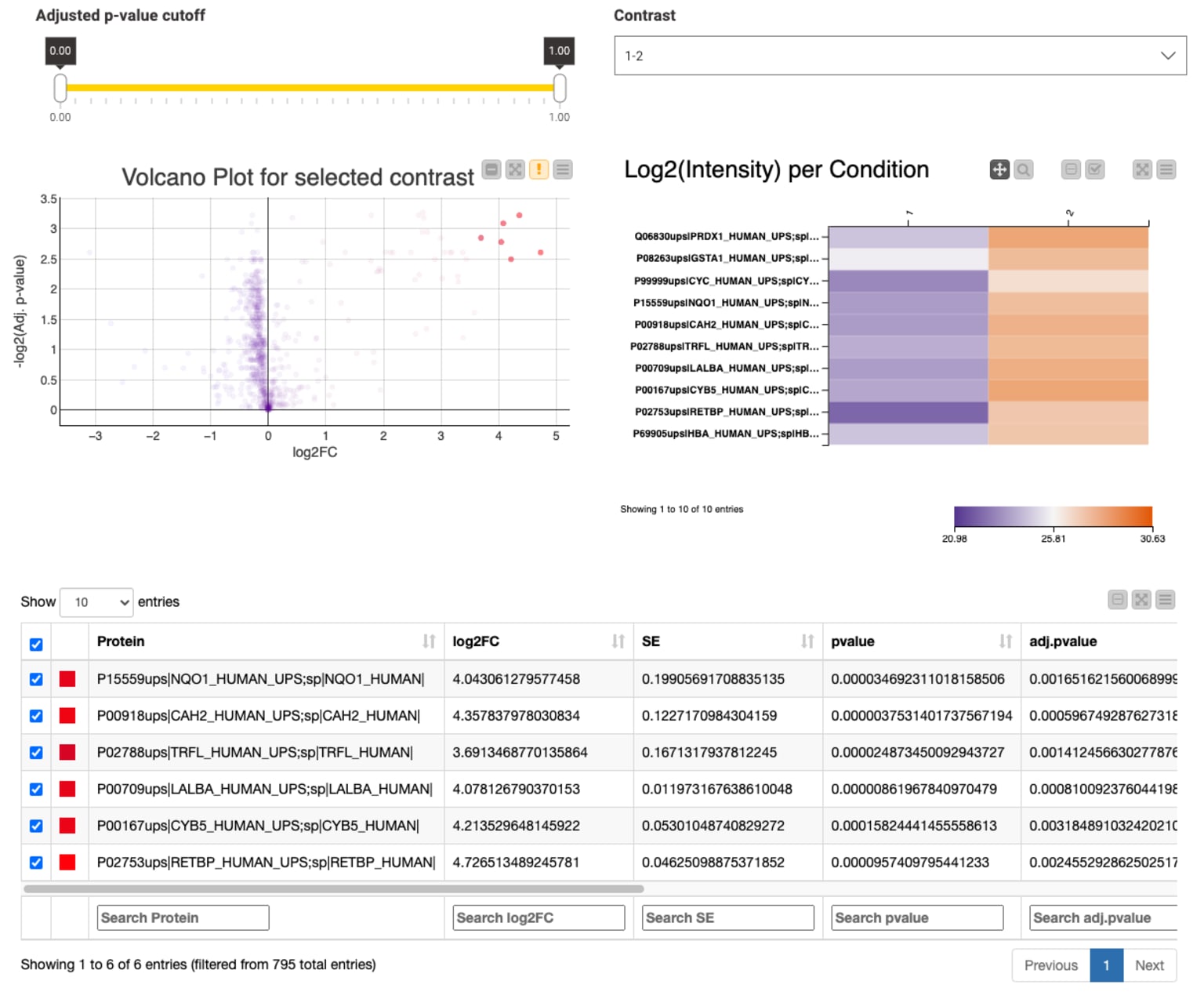Click the volcano plot fullscreen arrows icon
This screenshot has height=999, width=1204.
515,169
